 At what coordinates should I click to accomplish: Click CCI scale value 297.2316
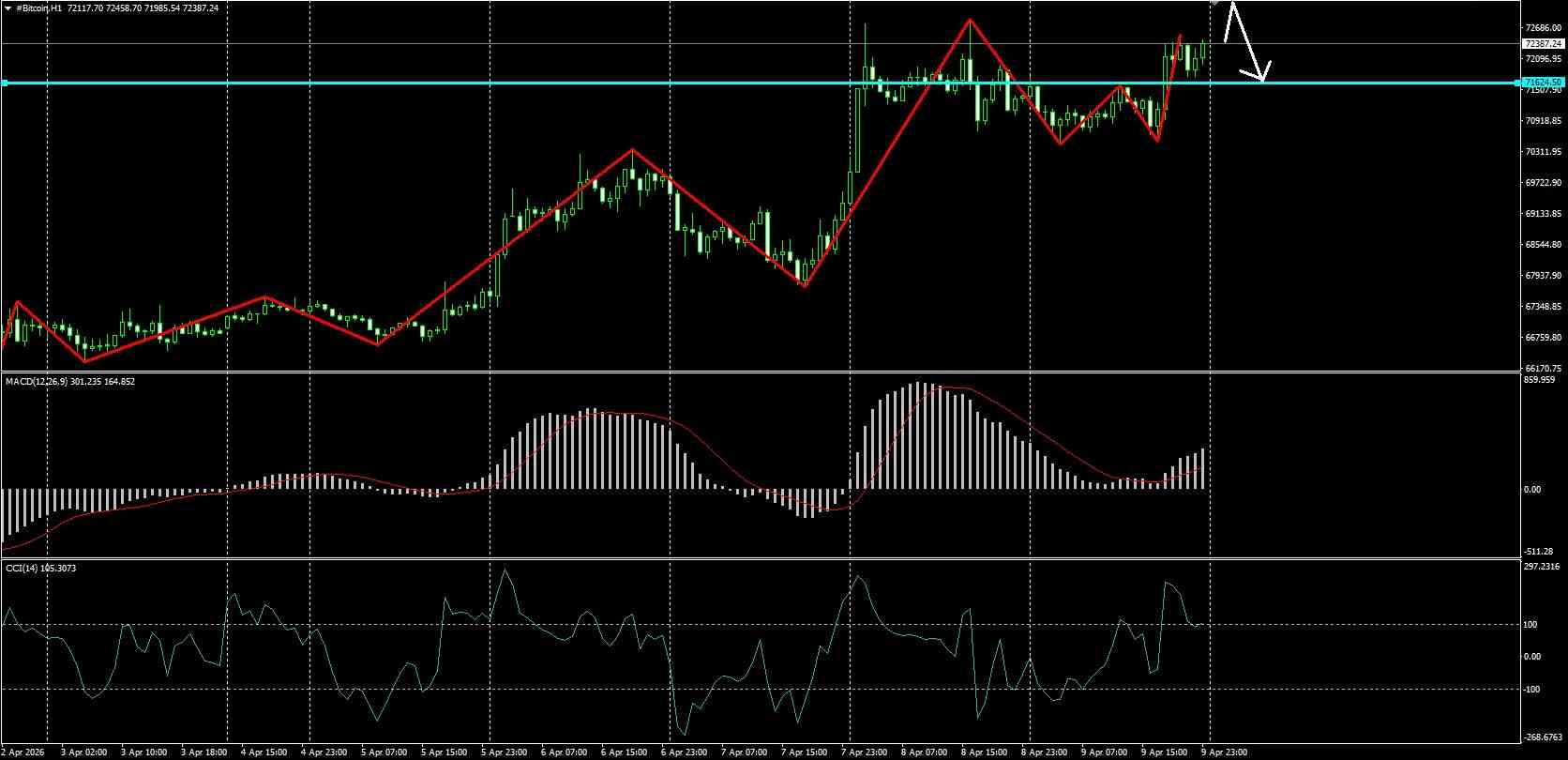tap(1542, 567)
